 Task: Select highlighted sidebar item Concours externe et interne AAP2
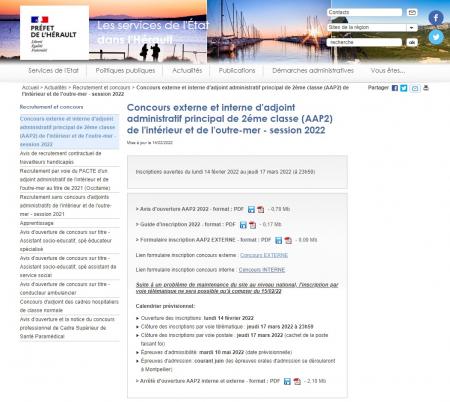[69, 132]
